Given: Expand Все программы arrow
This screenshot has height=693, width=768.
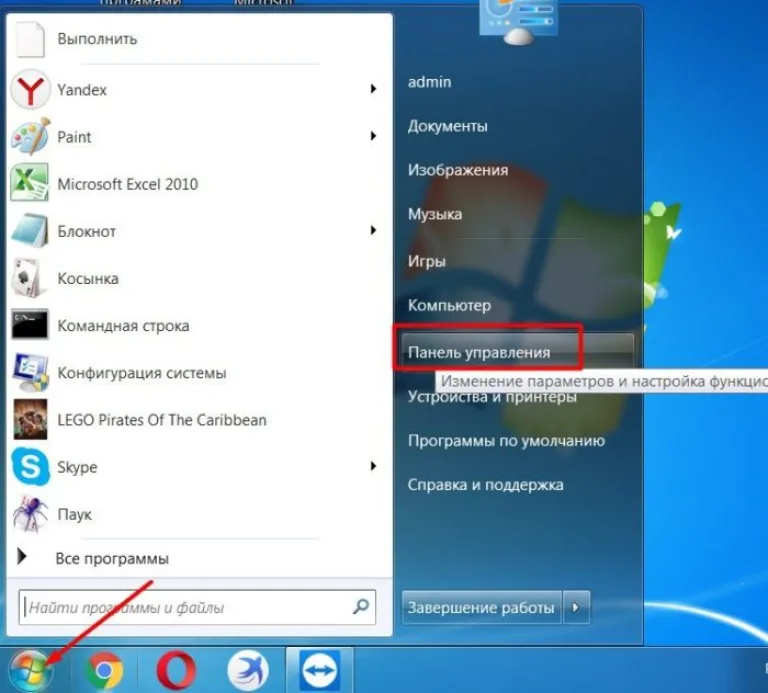Looking at the screenshot, I should point(22,556).
